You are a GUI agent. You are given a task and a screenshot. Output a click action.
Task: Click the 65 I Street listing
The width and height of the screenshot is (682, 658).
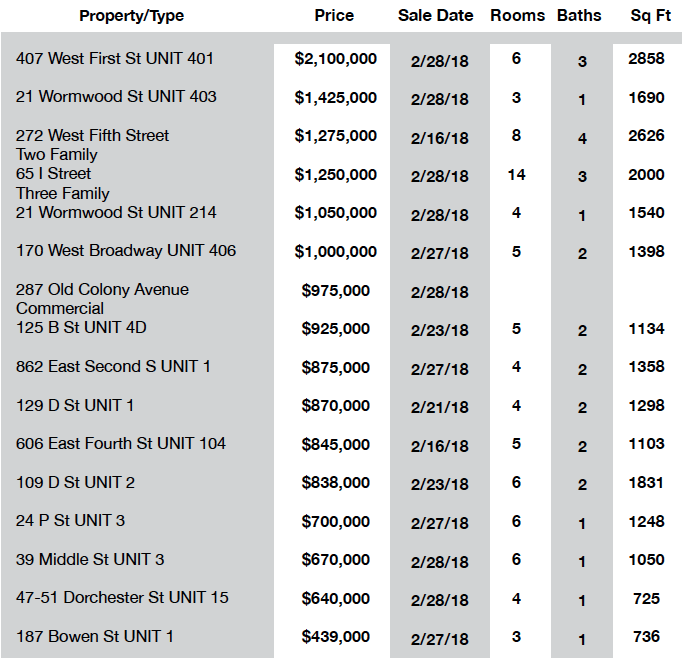(53, 174)
